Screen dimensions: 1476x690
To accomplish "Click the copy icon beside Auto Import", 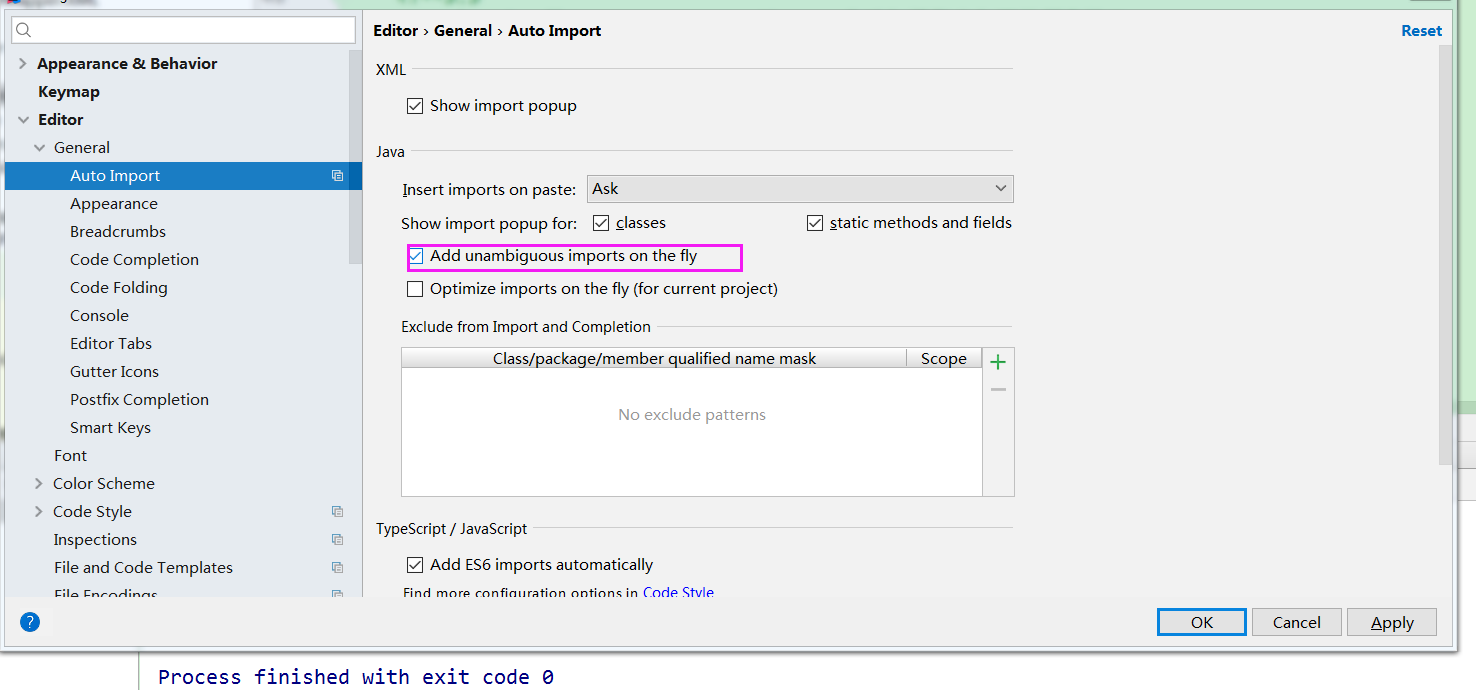I will pyautogui.click(x=338, y=176).
